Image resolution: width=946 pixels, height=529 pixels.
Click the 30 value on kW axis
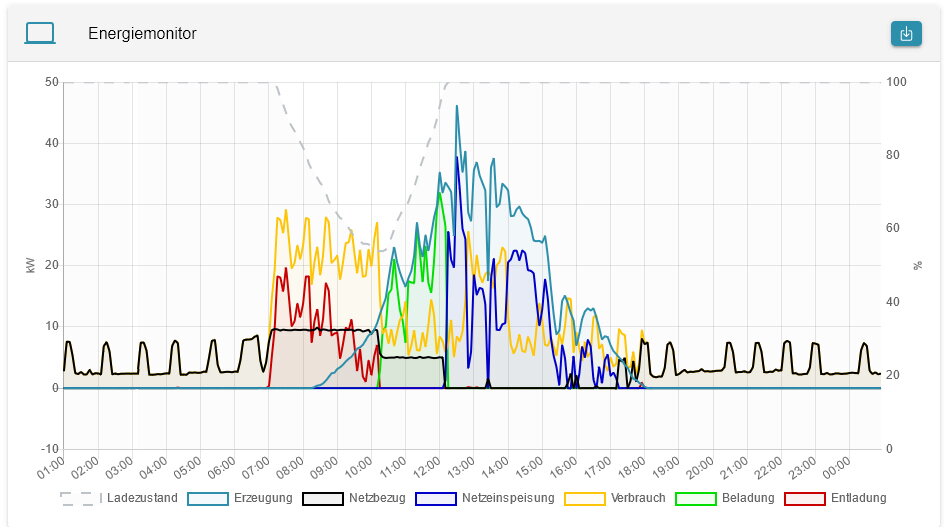click(x=52, y=204)
